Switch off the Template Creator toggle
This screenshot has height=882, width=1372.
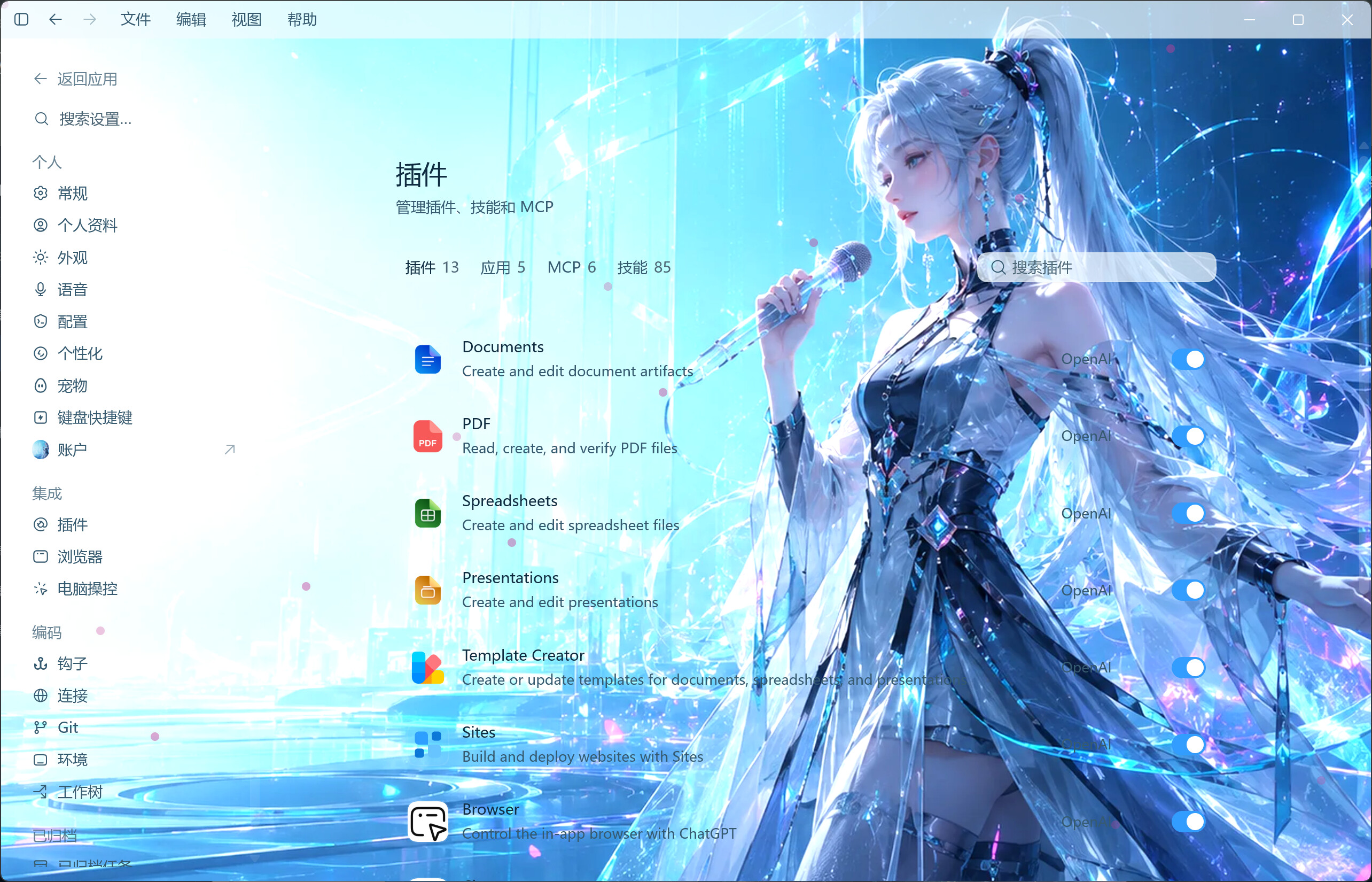coord(1188,667)
